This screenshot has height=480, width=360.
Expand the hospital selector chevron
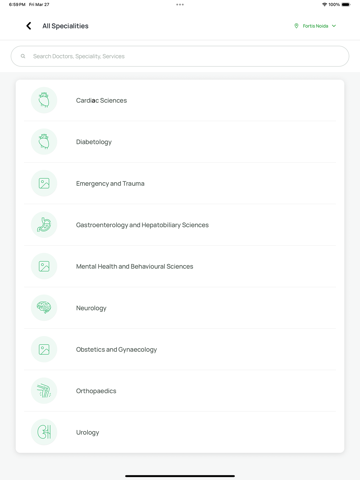[334, 26]
